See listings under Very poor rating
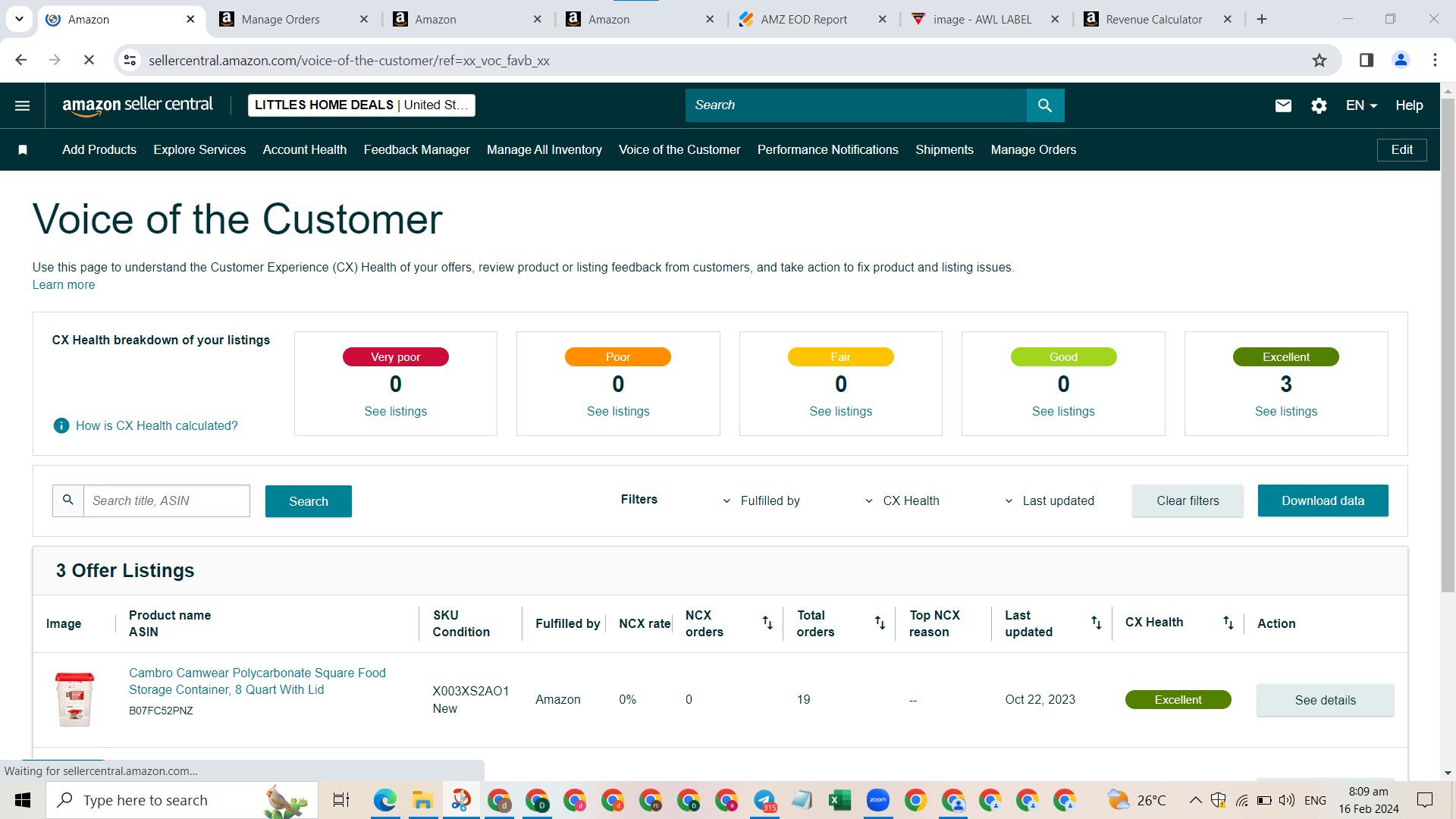This screenshot has height=819, width=1456. click(x=395, y=412)
